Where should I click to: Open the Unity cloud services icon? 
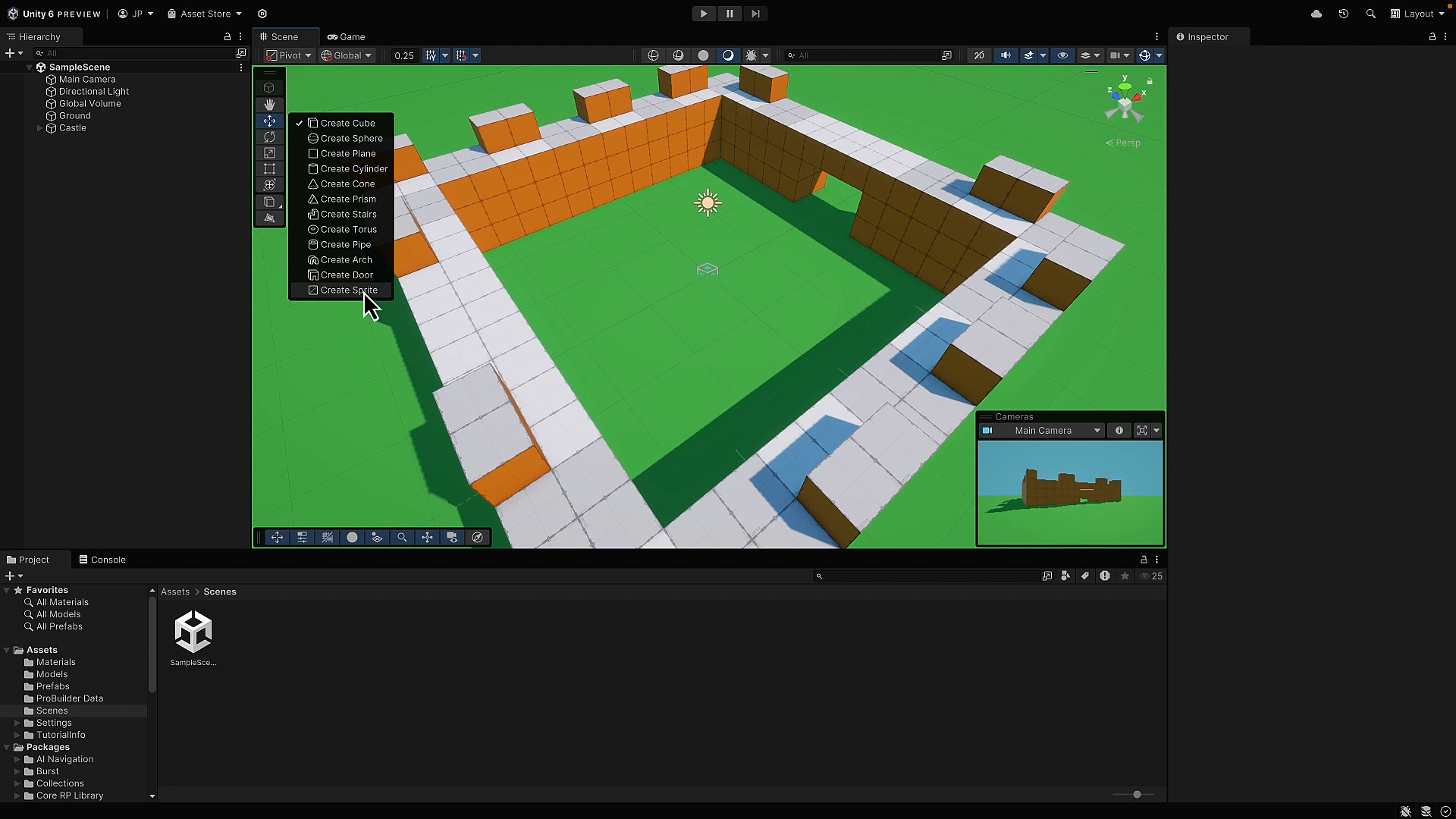1317,14
